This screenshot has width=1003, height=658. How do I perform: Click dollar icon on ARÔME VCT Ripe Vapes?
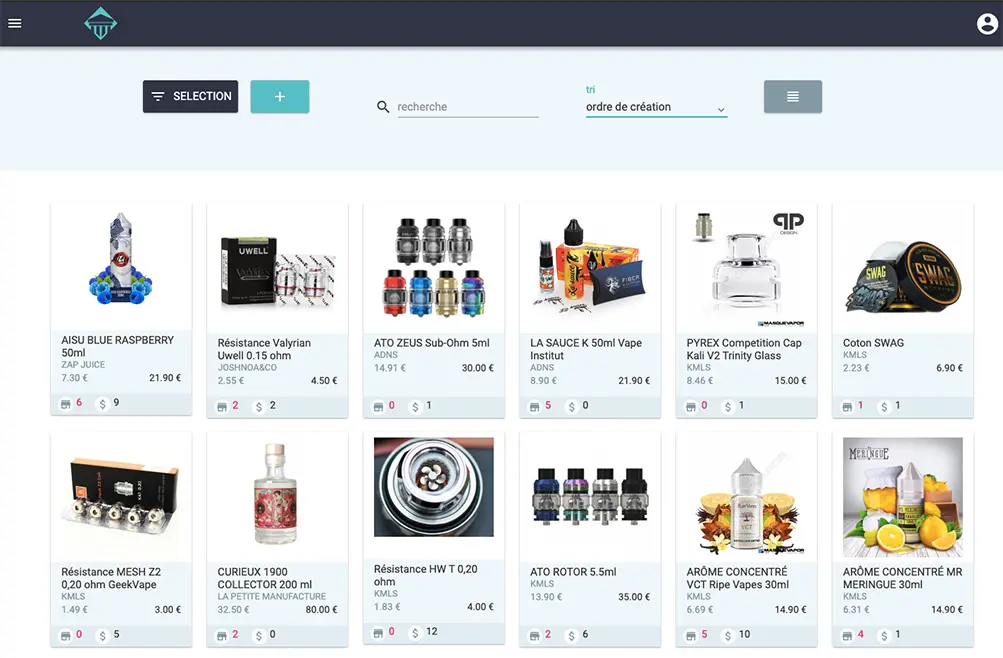coord(727,636)
